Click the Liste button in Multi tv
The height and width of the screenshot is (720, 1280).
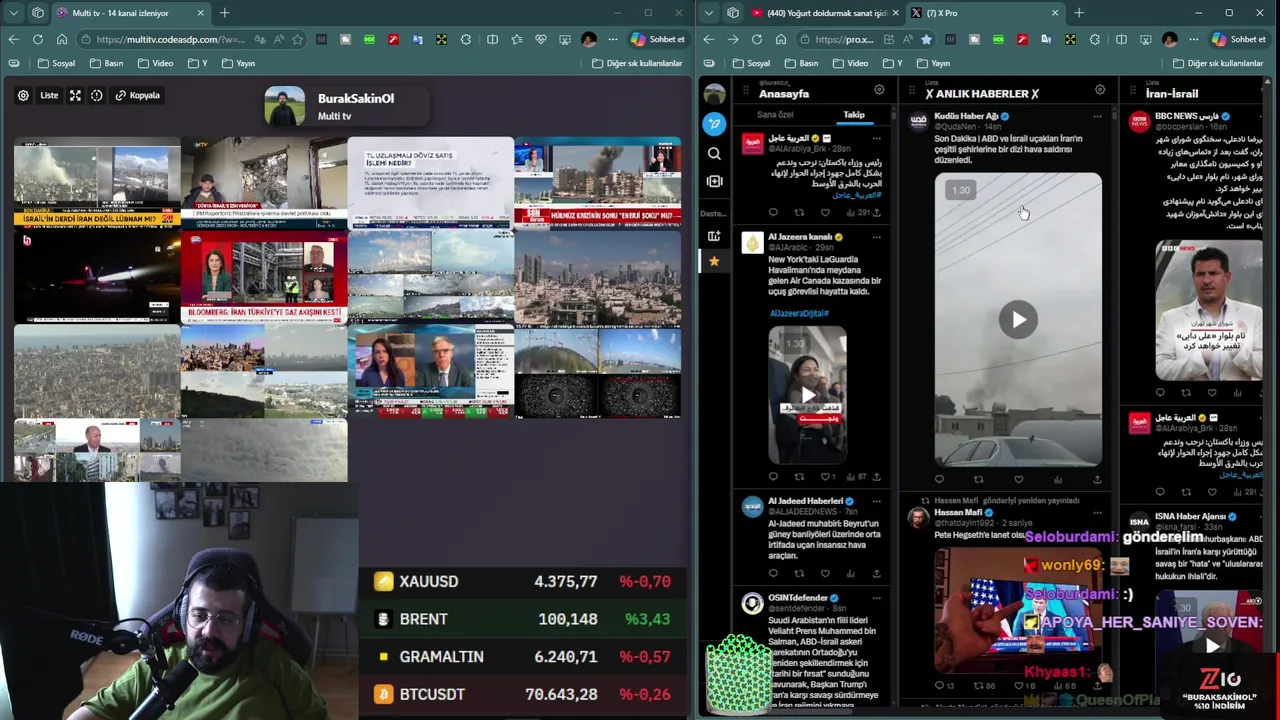[49, 95]
